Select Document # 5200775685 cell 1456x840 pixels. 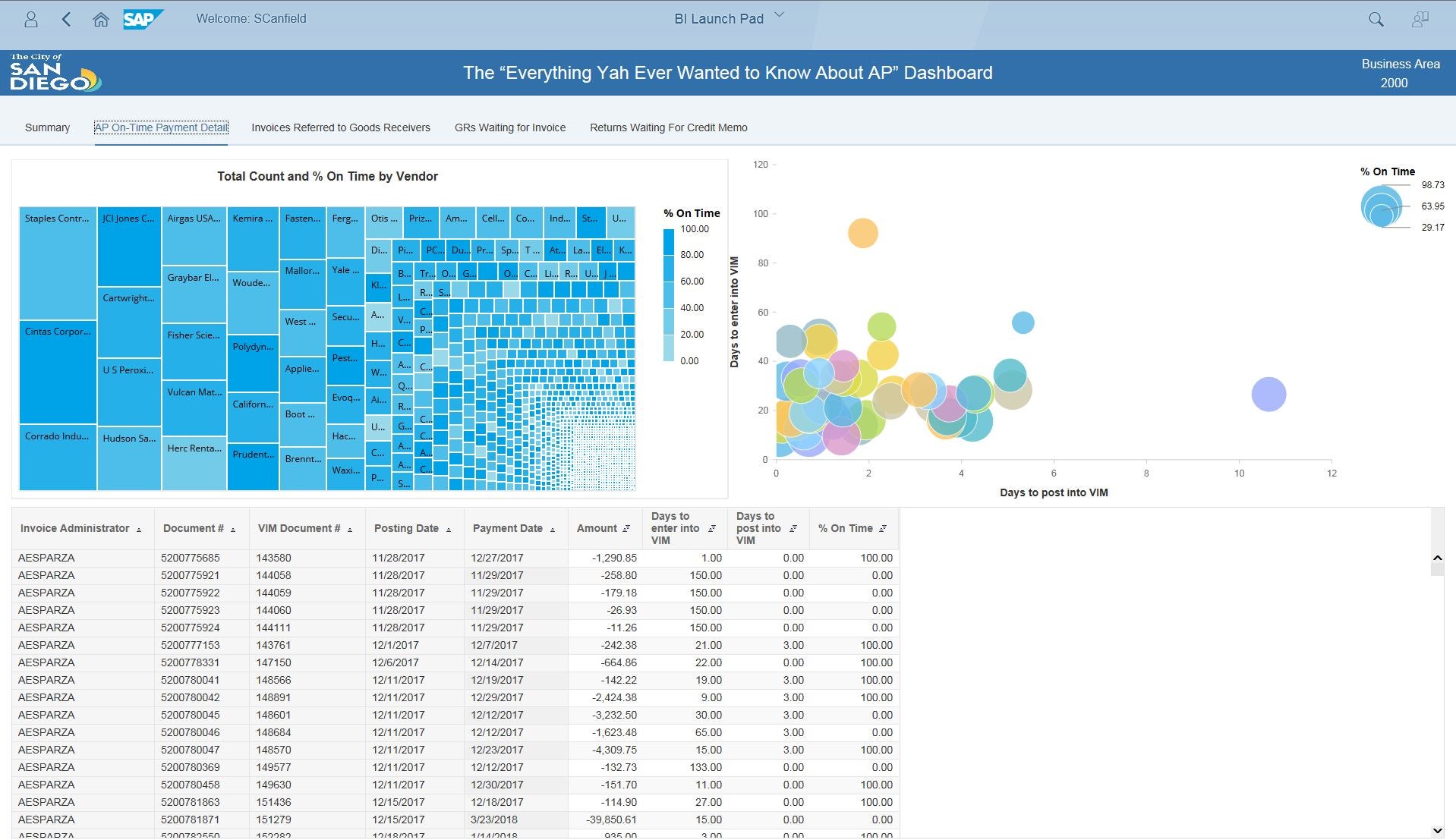pos(203,558)
